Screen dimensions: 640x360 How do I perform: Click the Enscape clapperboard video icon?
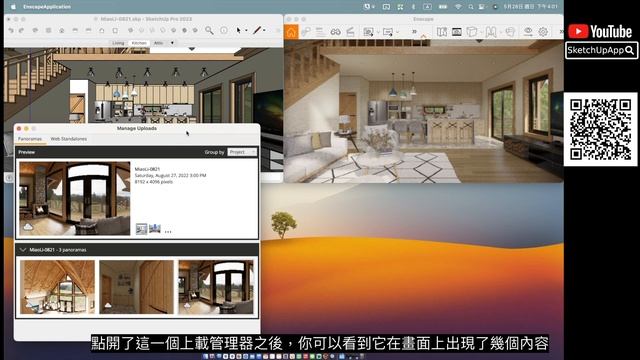pyautogui.click(x=350, y=31)
